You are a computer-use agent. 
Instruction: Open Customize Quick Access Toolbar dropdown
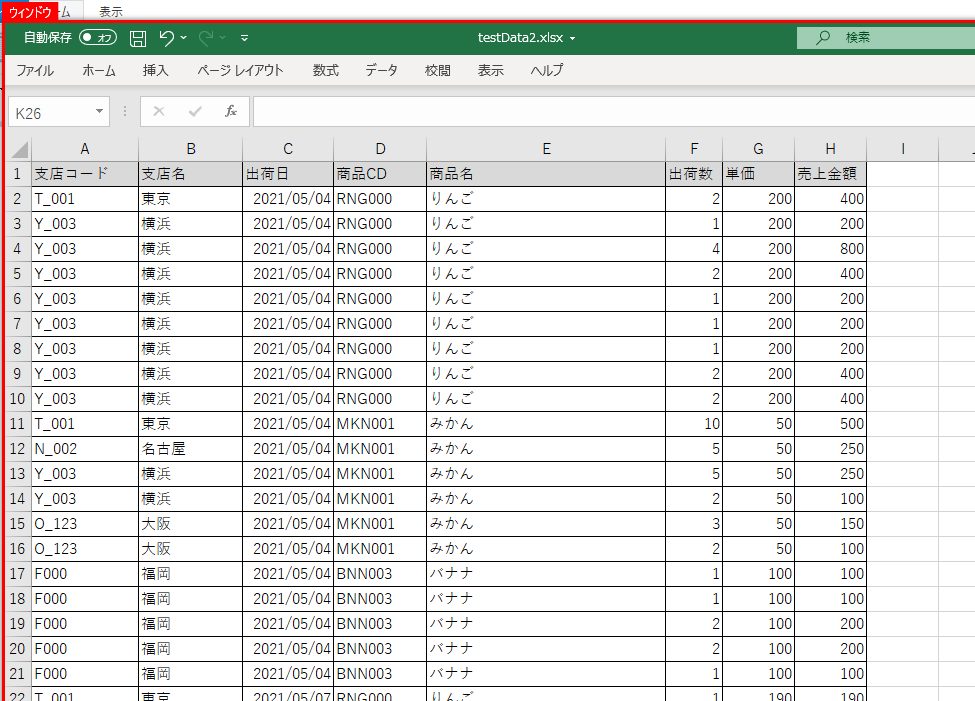(x=245, y=38)
